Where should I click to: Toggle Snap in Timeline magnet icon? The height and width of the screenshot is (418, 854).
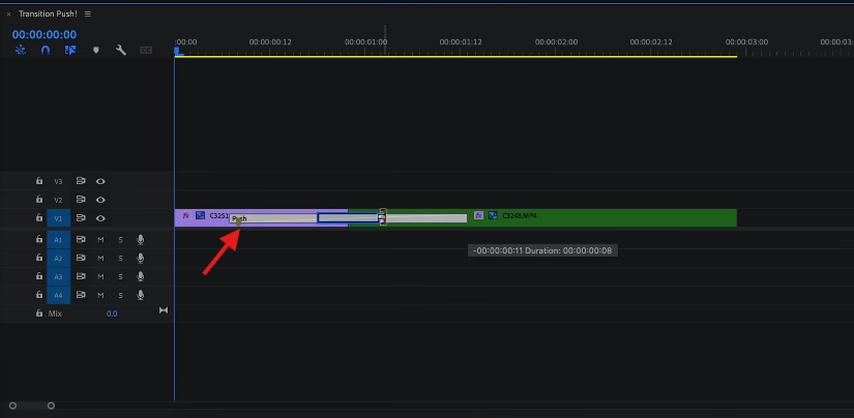coord(46,50)
